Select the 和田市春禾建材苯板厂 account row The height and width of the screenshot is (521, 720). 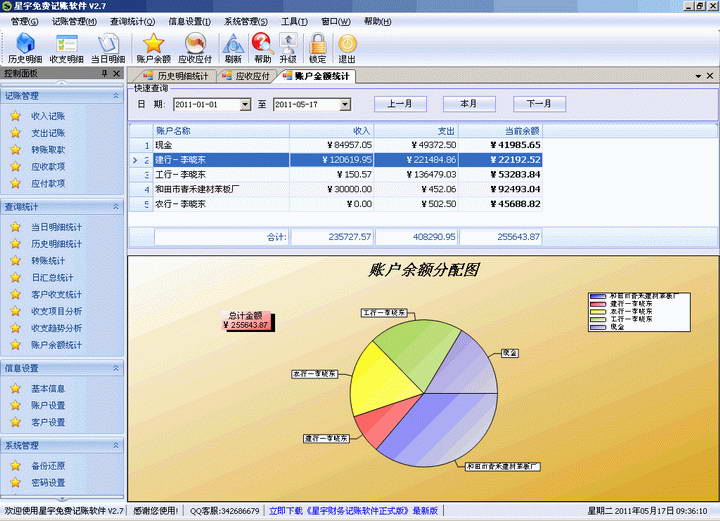pos(336,189)
